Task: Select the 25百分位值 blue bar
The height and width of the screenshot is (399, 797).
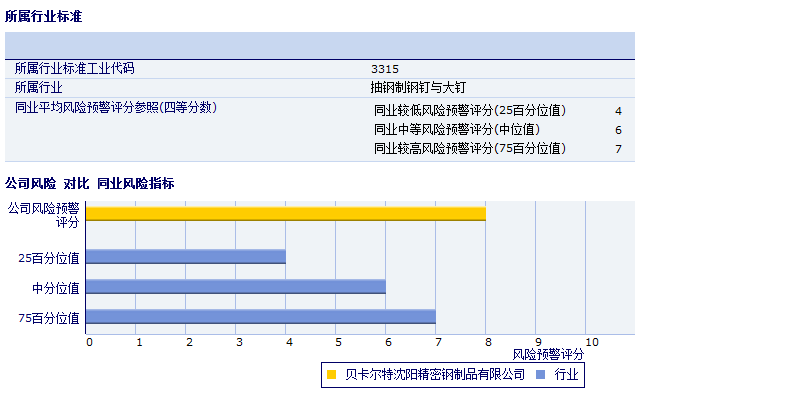Action: 186,257
